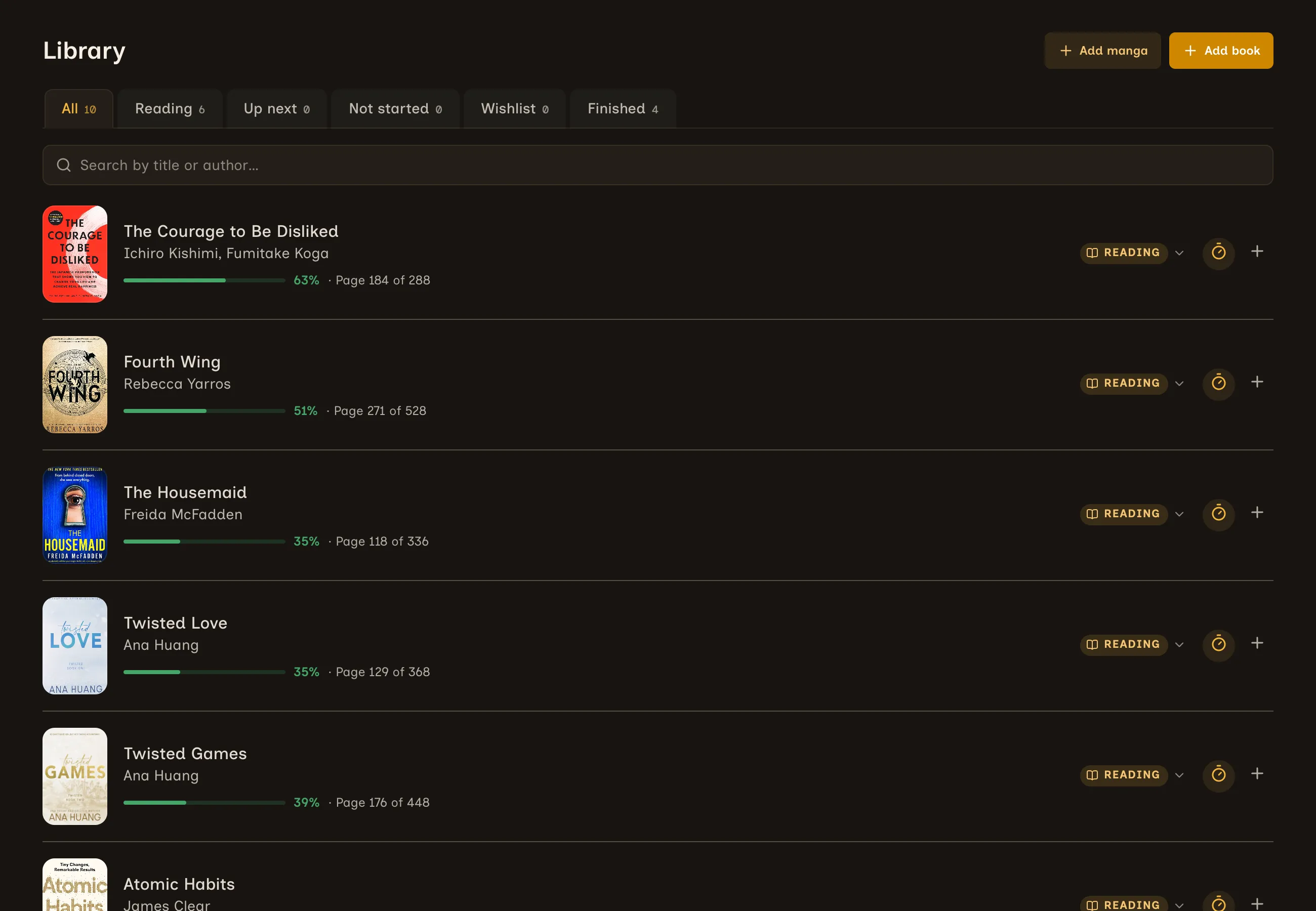Screen dimensions: 1316x911
Task: Switch to the Reading tab
Action: coord(170,108)
